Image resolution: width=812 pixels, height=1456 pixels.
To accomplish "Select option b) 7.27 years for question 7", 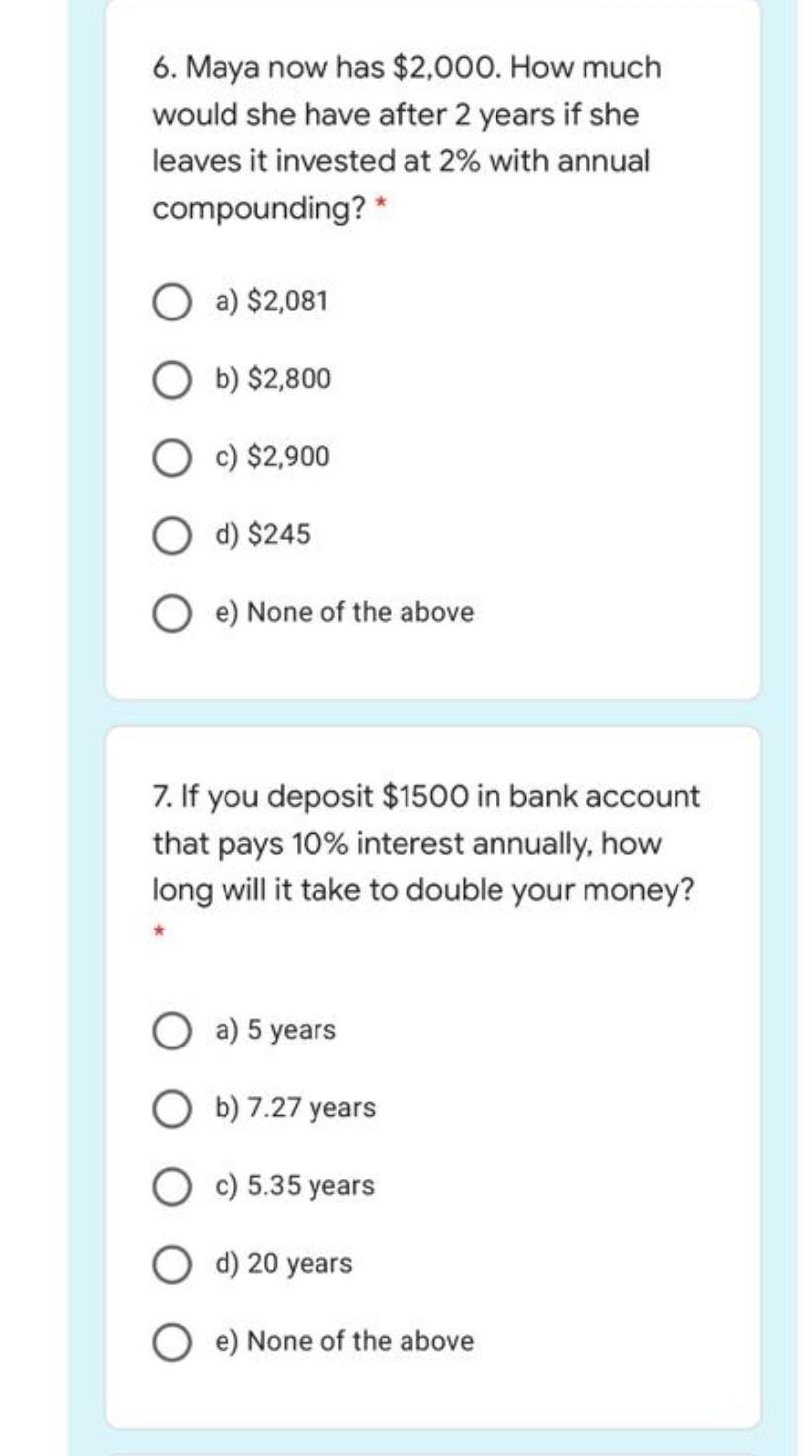I will pos(173,1108).
